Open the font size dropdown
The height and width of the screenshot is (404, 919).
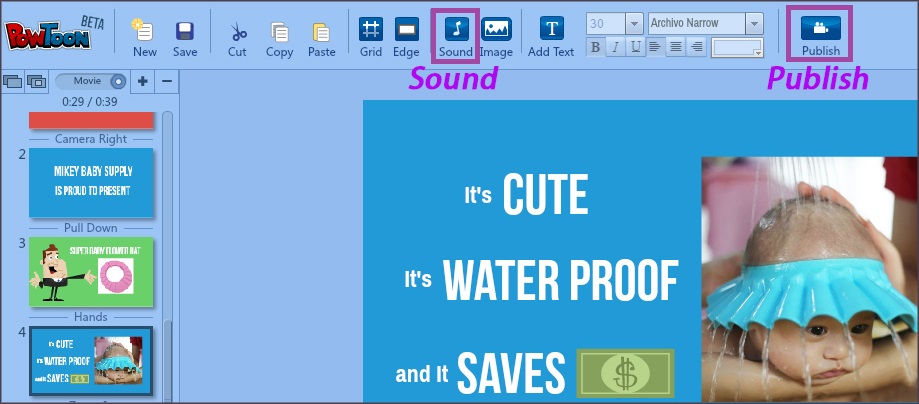click(633, 23)
